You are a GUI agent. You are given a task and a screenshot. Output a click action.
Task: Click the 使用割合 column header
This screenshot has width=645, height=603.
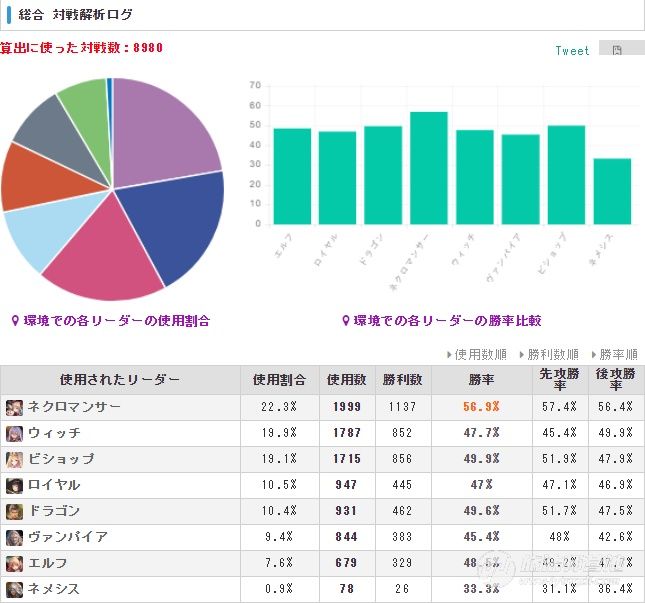[x=279, y=380]
